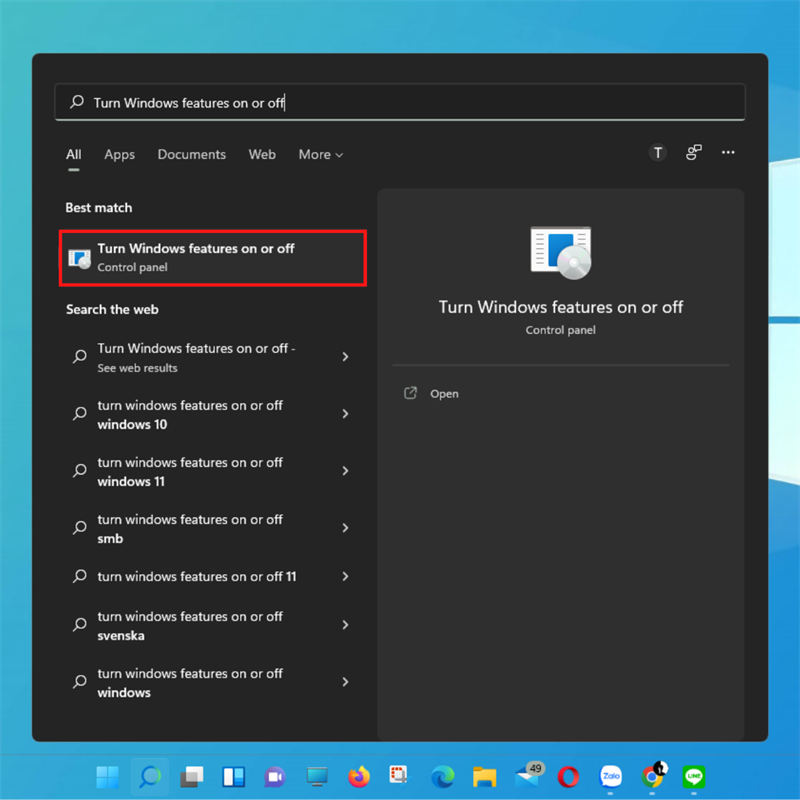Viewport: 800px width, 800px height.
Task: Expand the 'svenska' suggestion chevron
Action: tap(345, 625)
